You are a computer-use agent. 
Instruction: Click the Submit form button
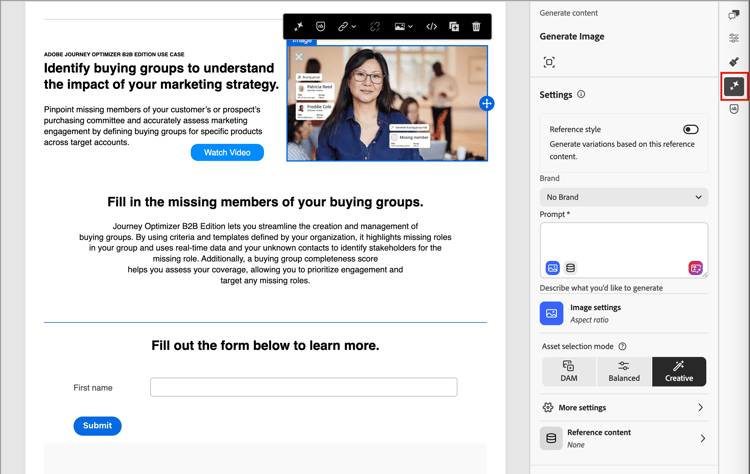pyautogui.click(x=97, y=425)
